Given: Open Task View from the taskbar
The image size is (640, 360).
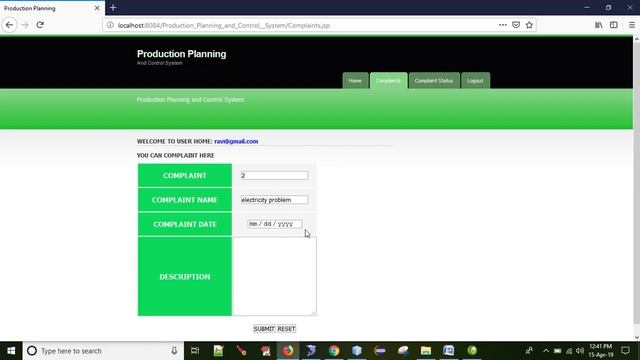Looking at the screenshot, I should (195, 351).
